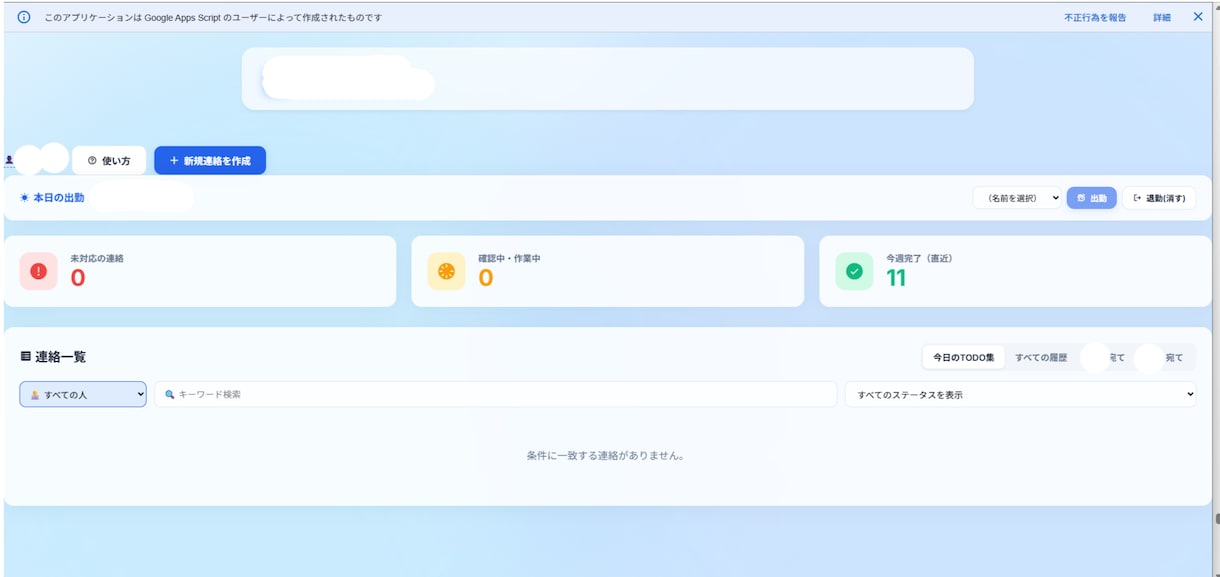The width and height of the screenshot is (1220, 577).
Task: Click the magnifier icon in keyword search
Action: click(x=170, y=394)
